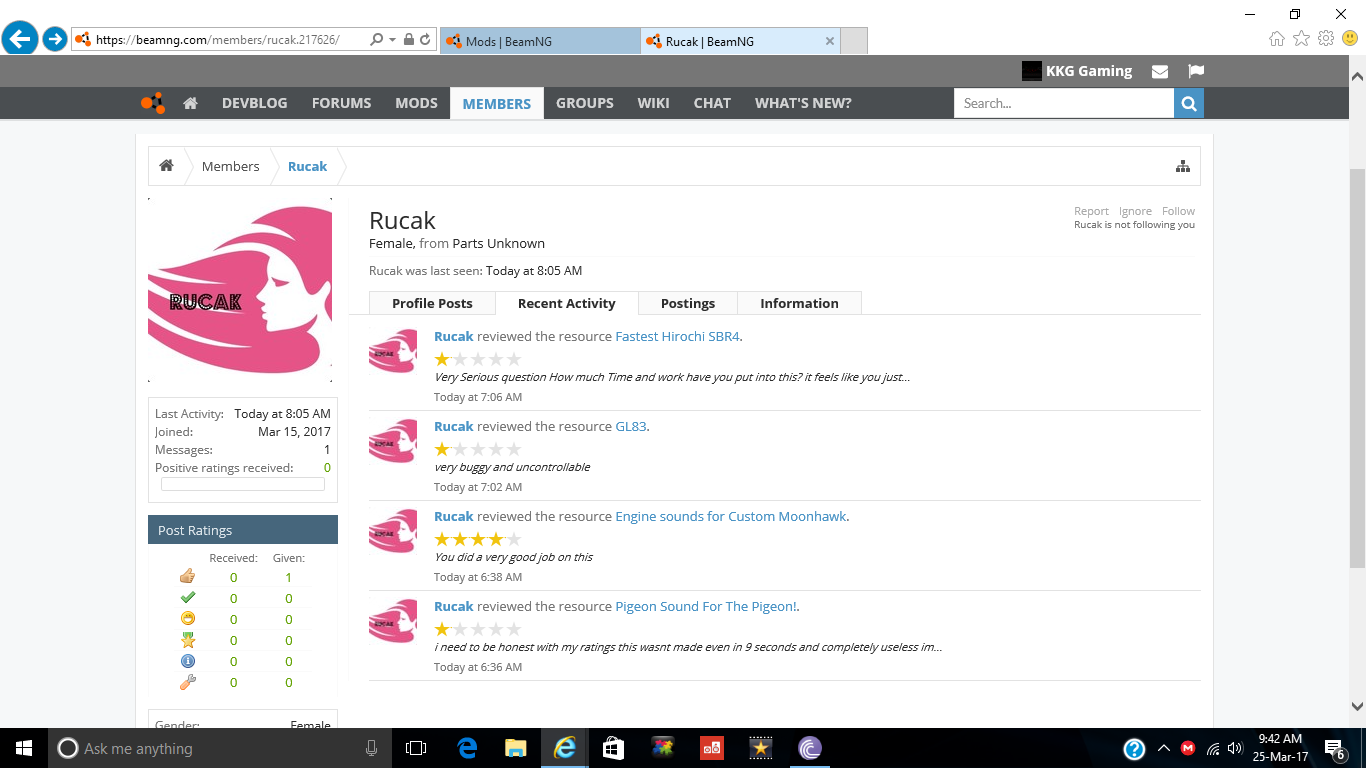Click the breadcrumb home icon

167,166
